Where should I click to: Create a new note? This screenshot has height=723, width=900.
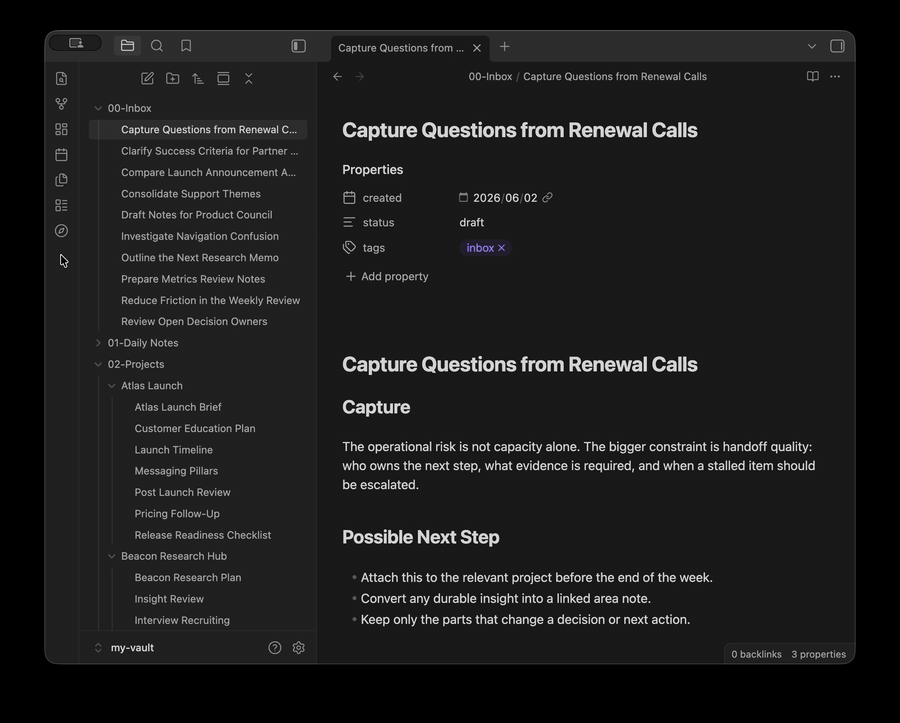(148, 79)
